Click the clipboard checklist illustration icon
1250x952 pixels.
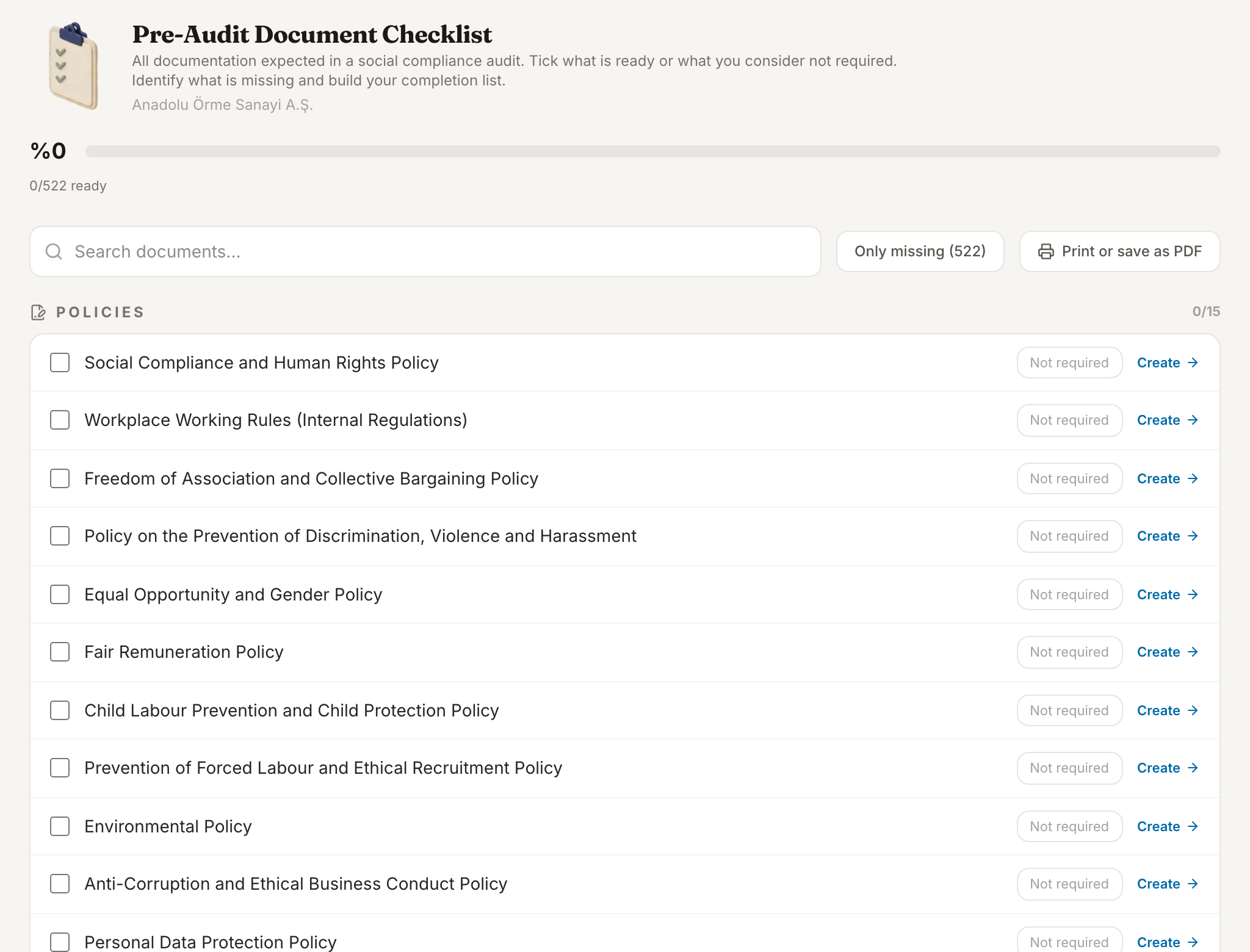point(74,66)
